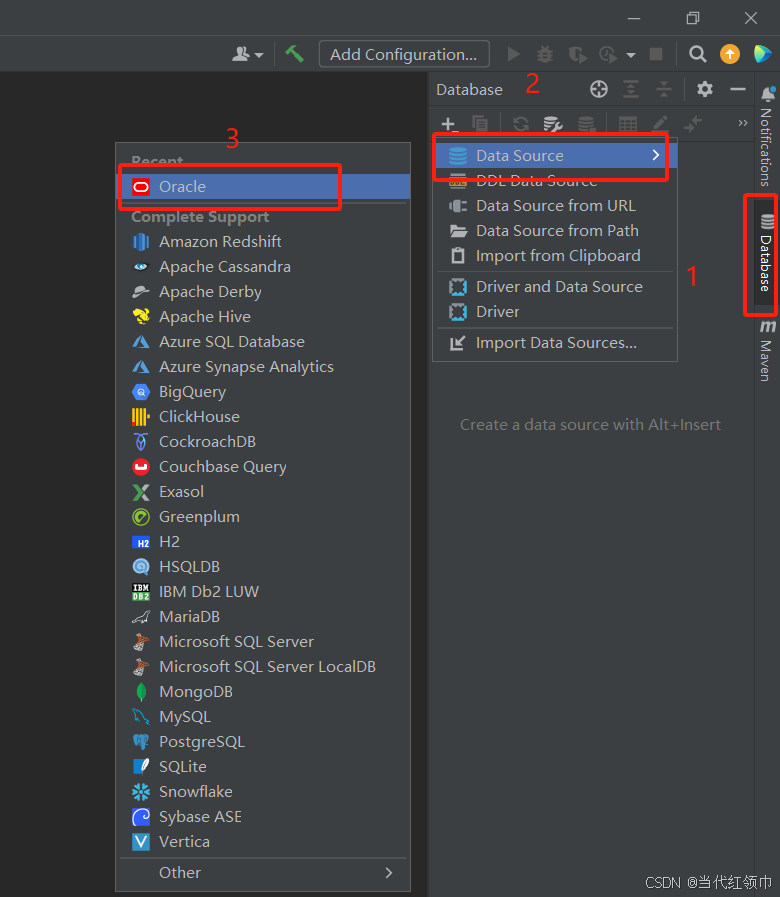The width and height of the screenshot is (780, 897).
Task: Select the Driver menu entry
Action: click(555, 312)
